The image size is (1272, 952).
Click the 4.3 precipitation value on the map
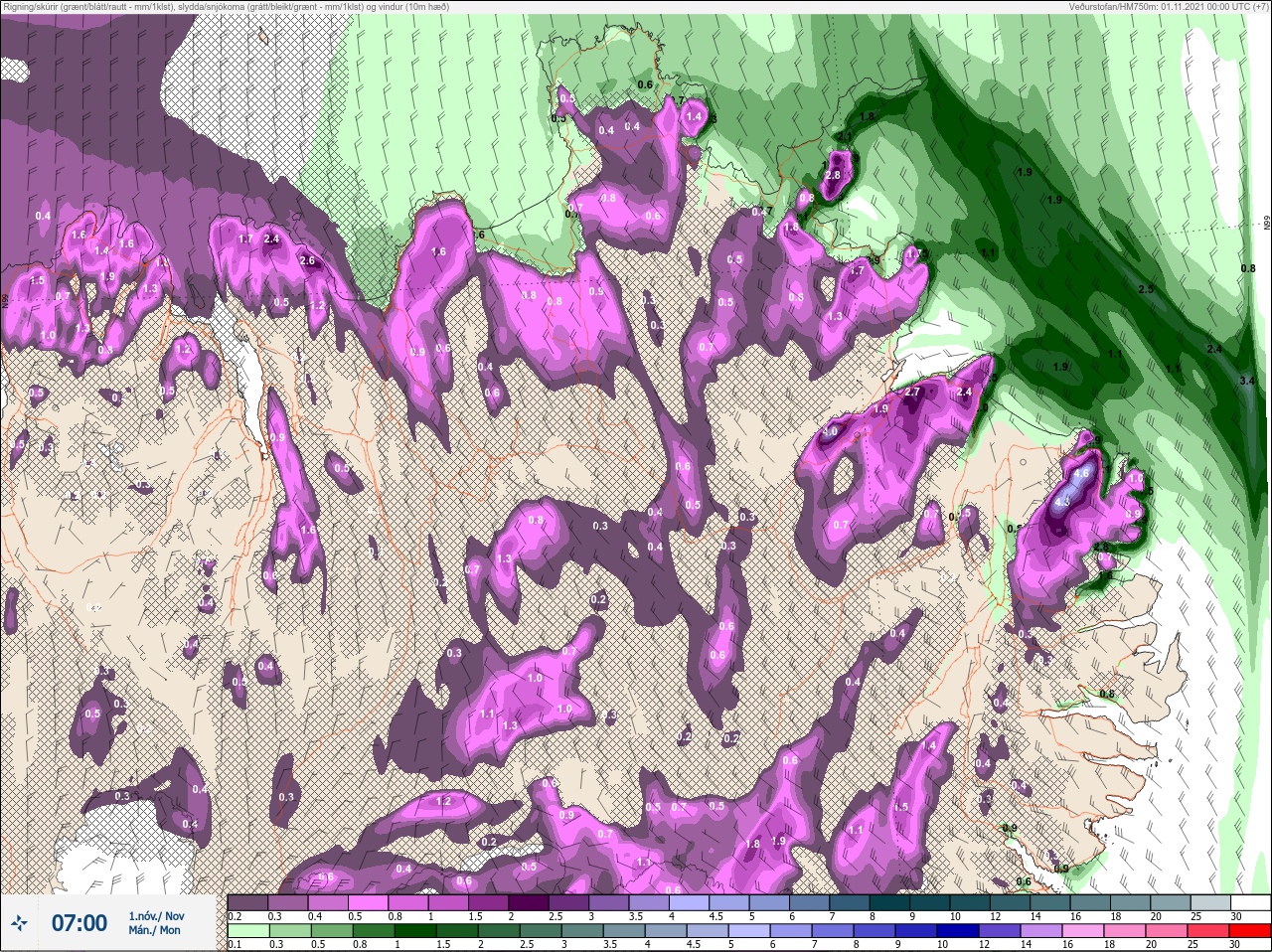tap(1061, 502)
